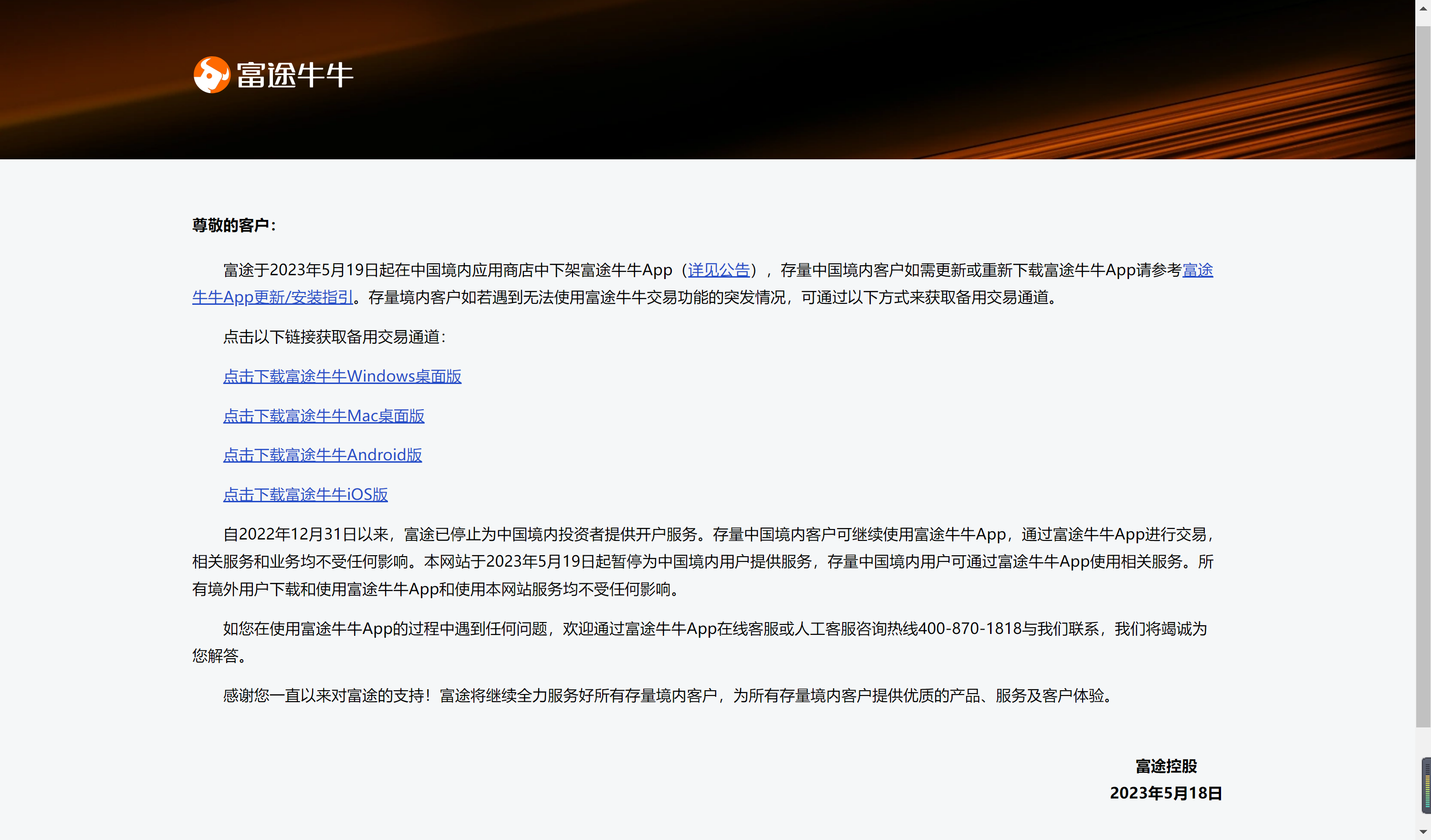The width and height of the screenshot is (1431, 840).
Task: Download 富途牛牛 Android版
Action: coord(323,455)
